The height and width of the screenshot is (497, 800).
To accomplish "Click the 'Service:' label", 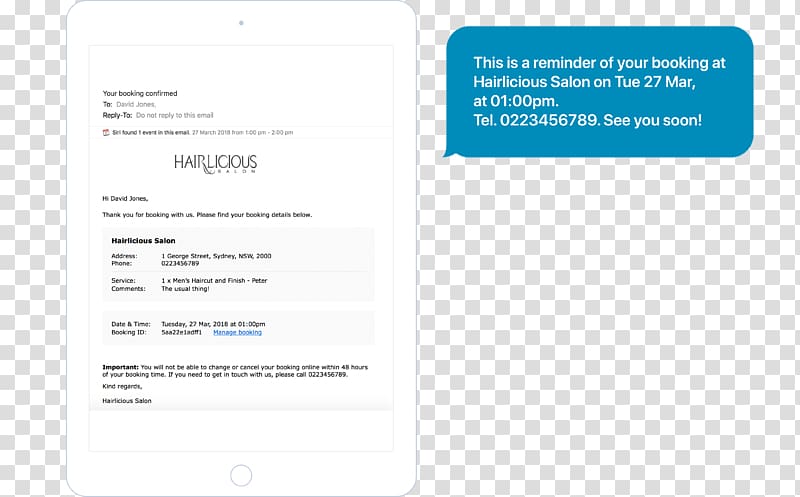I will click(123, 281).
